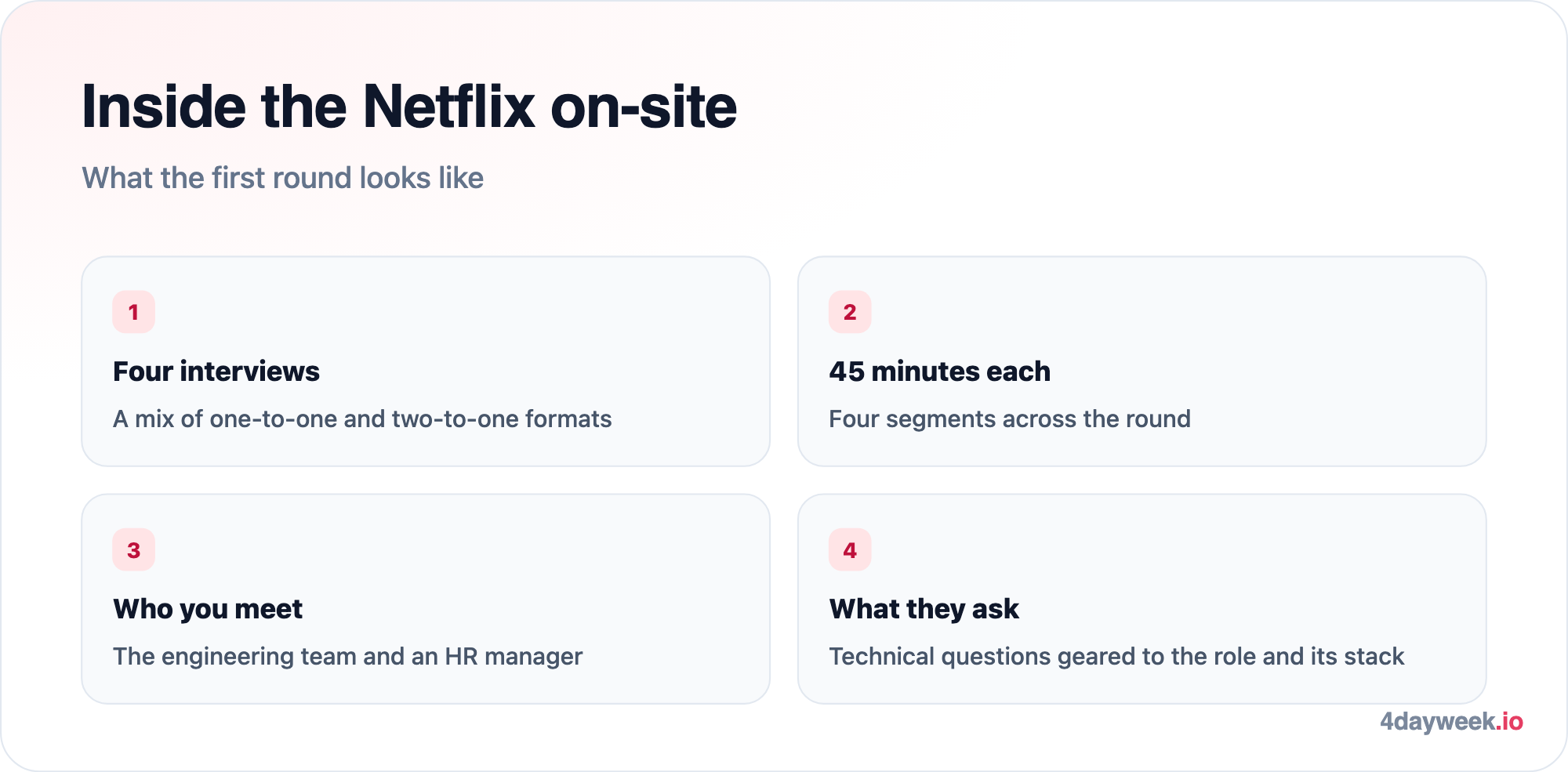Select the 45 minutes each heading
Screen dimensions: 1568x772
[940, 372]
